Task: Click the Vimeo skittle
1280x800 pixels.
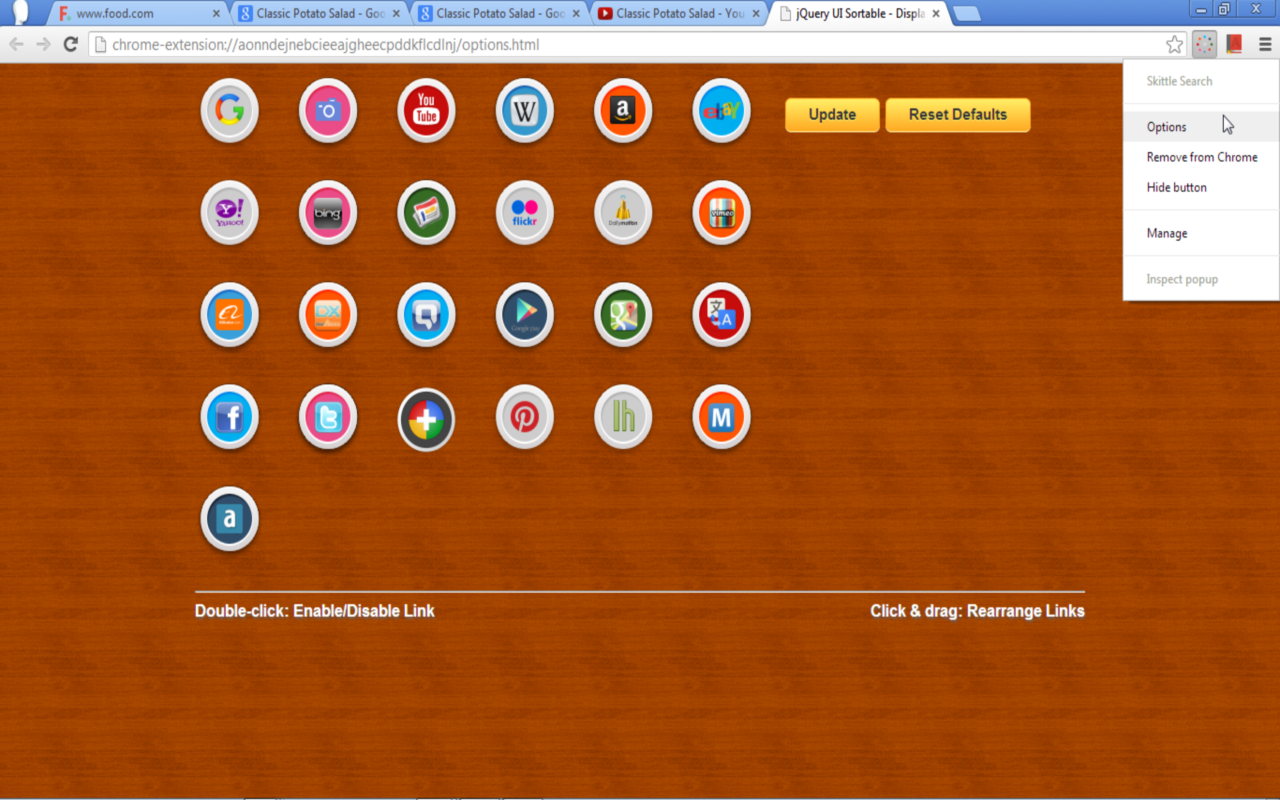Action: tap(720, 212)
